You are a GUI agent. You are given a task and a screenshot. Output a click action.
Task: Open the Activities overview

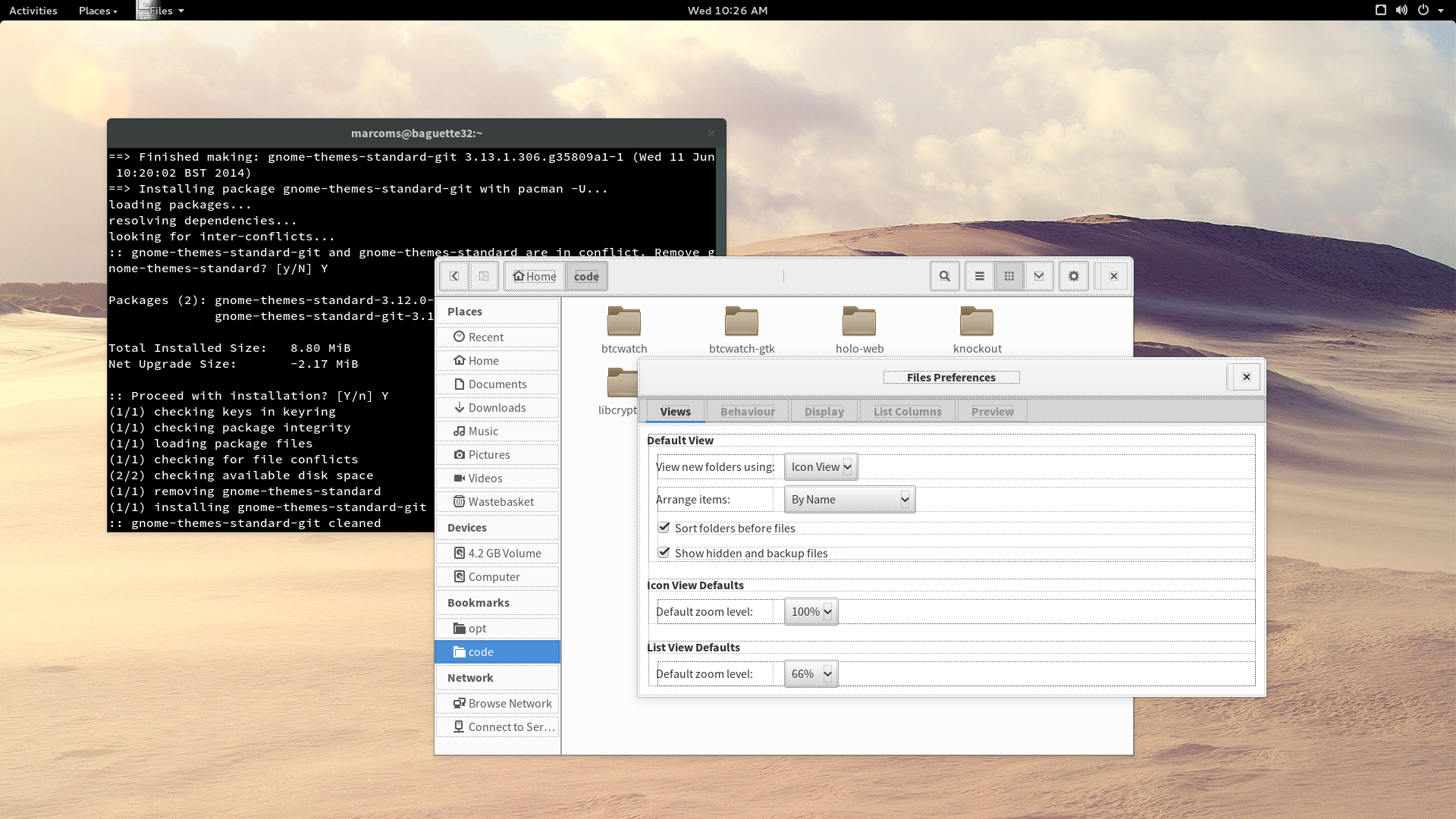click(33, 11)
